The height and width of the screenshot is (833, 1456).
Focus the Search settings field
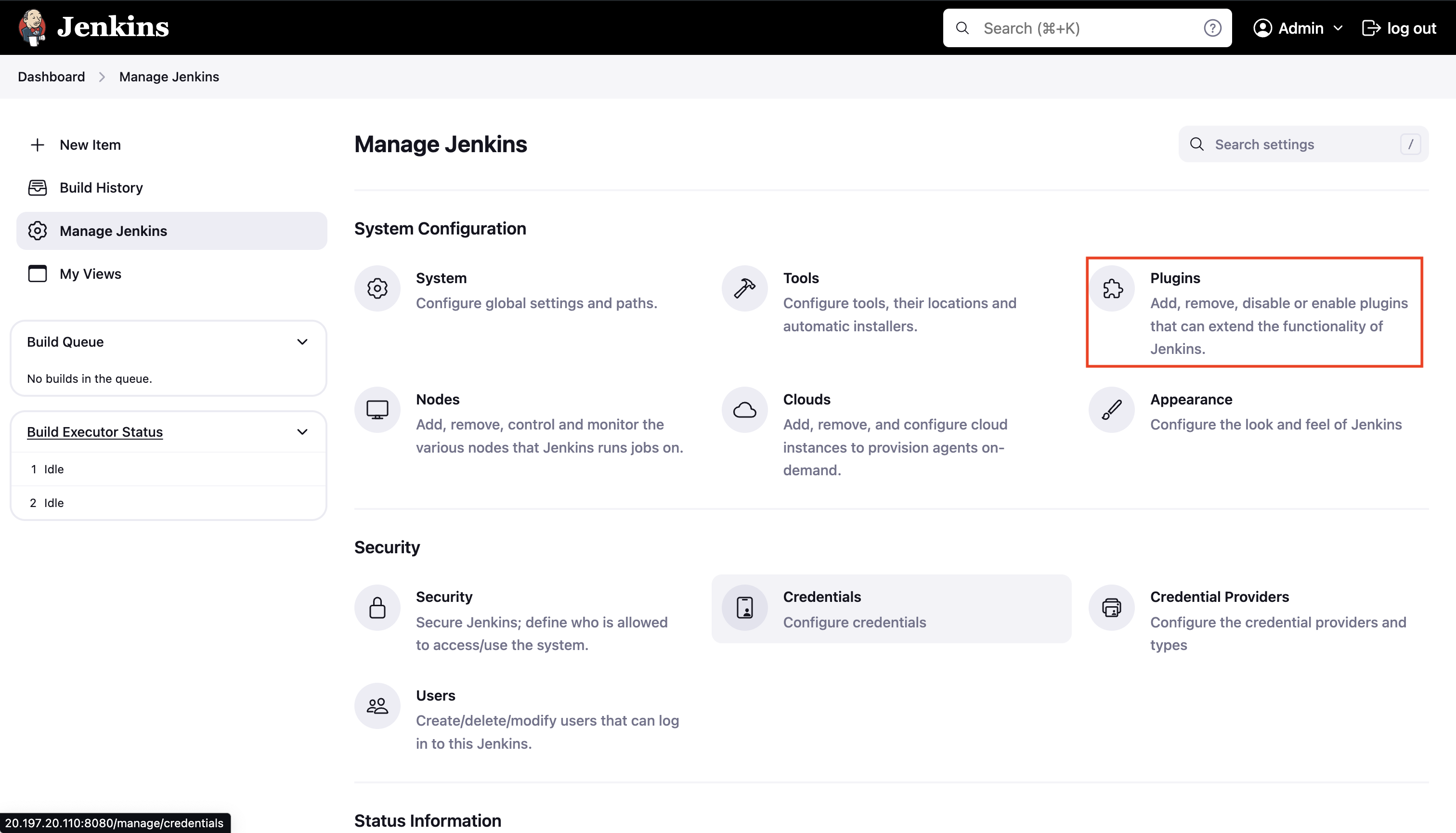click(x=1303, y=144)
